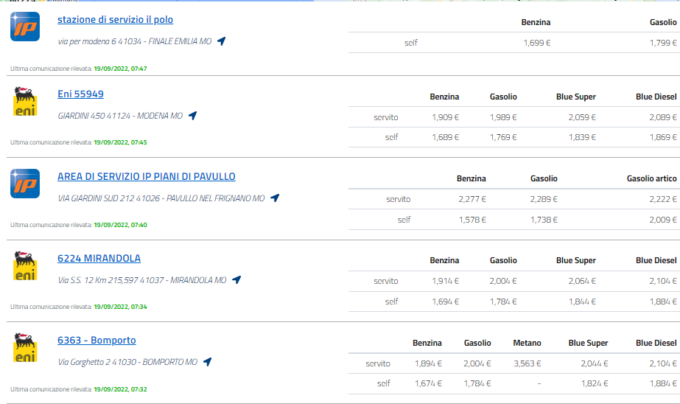The height and width of the screenshot is (404, 680).
Task: Click the Eni logo beside 6363 - Bomporto
Action: coord(25,348)
